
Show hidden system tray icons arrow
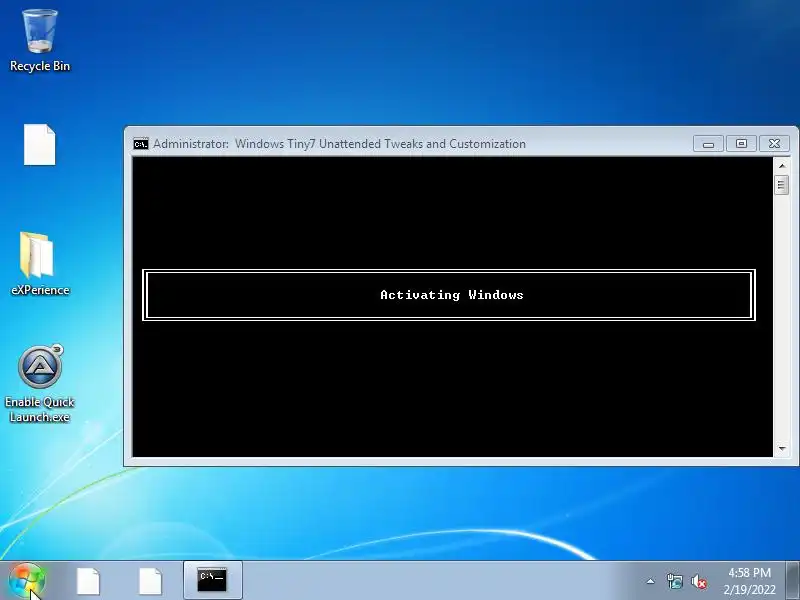(651, 581)
